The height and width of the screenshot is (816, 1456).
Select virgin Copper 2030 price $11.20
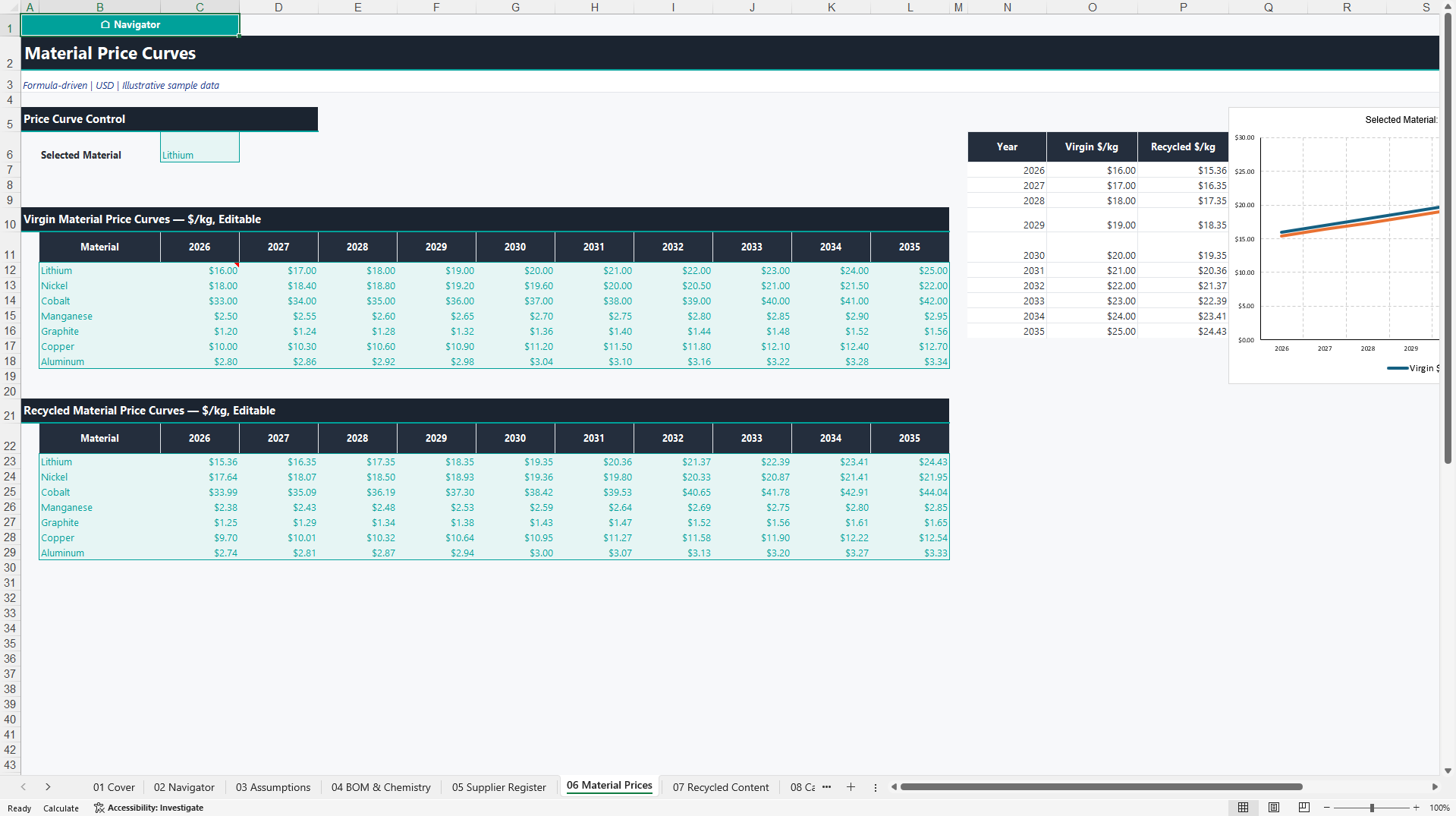click(x=516, y=346)
